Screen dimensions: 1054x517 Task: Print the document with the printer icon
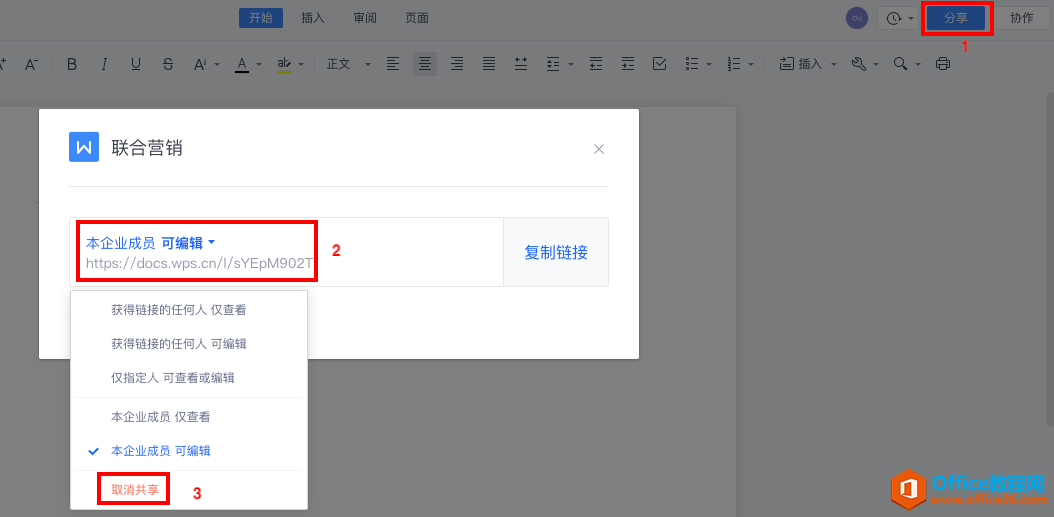coord(943,64)
